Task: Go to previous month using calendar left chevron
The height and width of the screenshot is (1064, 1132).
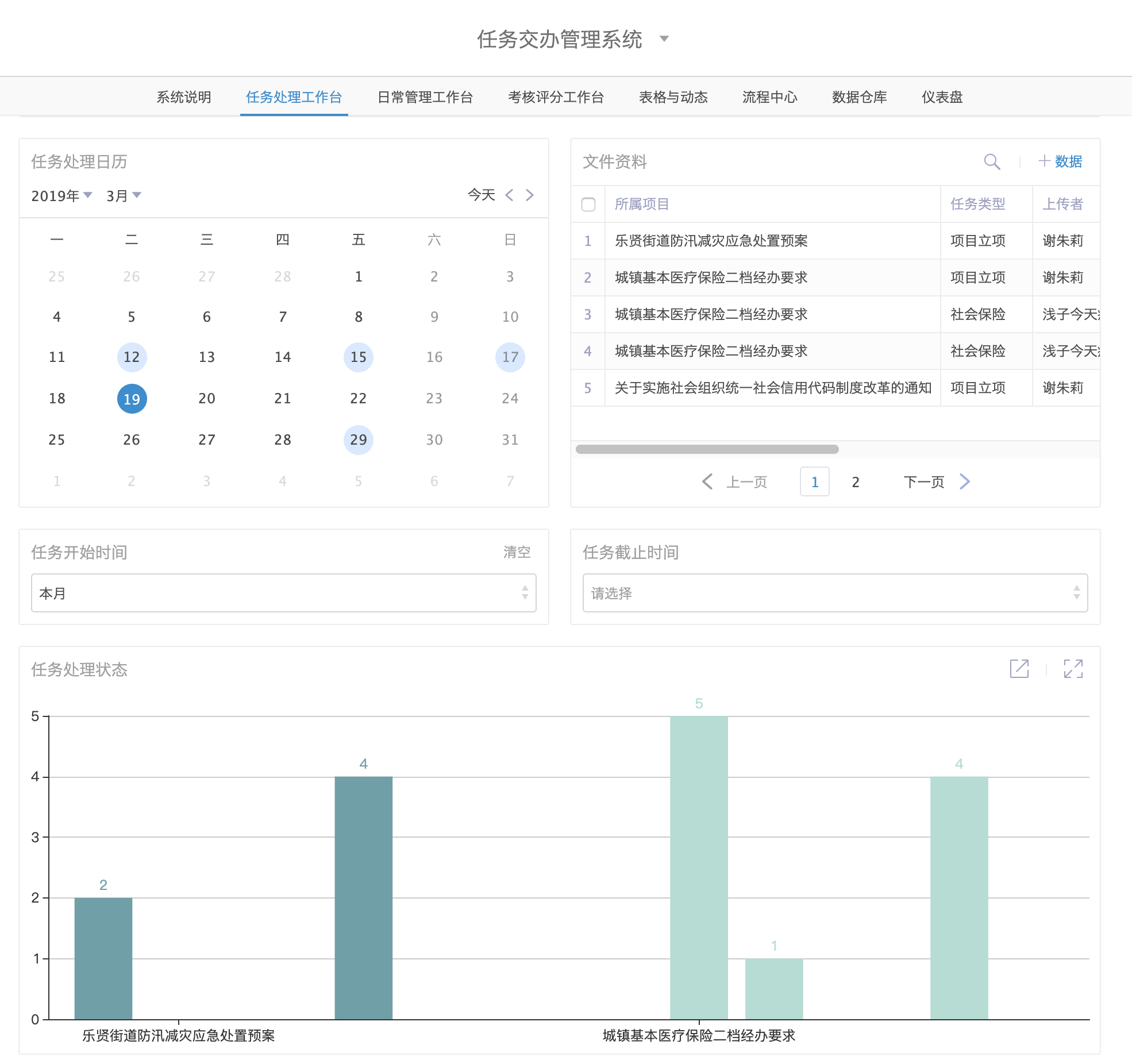Action: coord(509,195)
